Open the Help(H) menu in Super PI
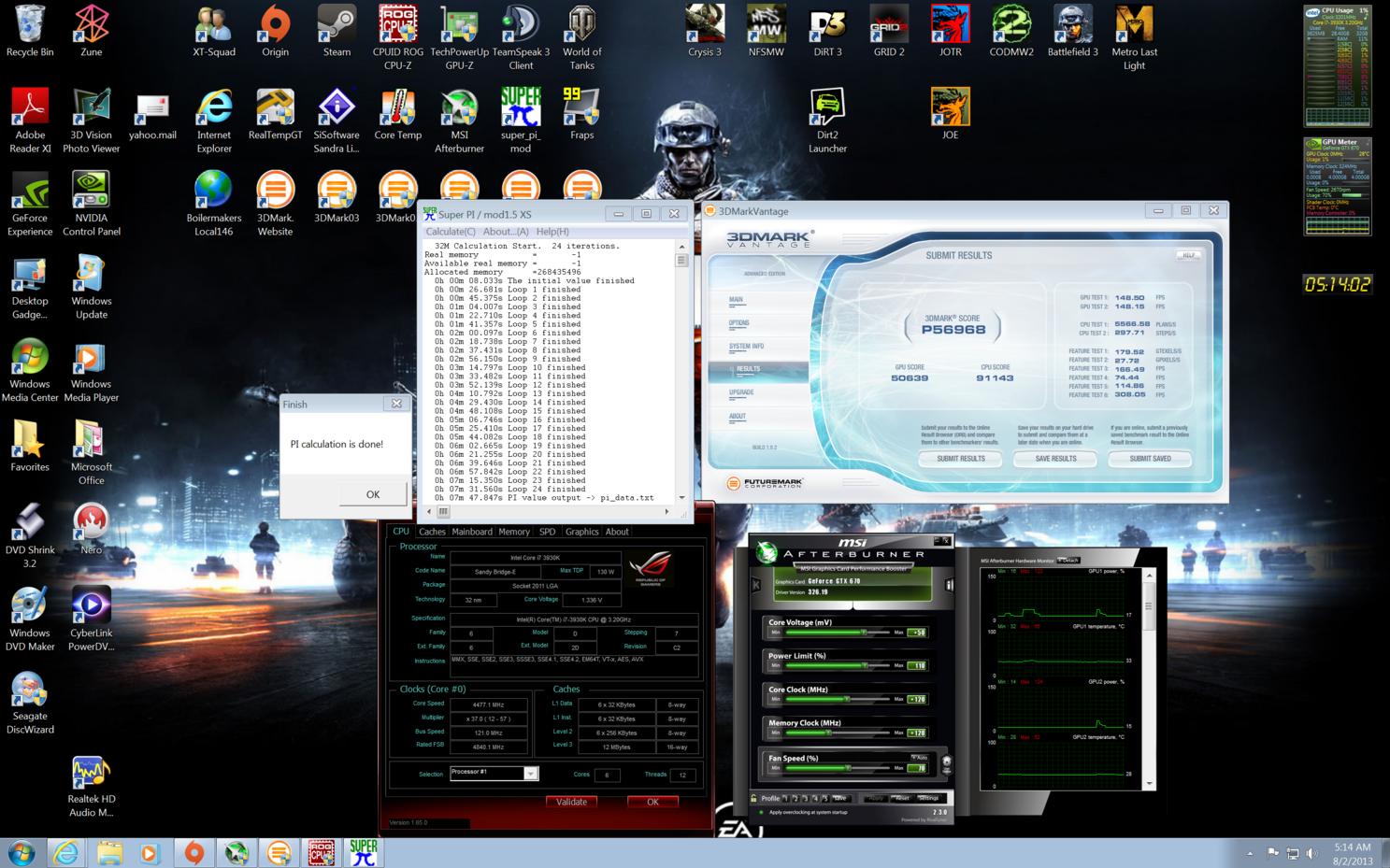 point(552,232)
